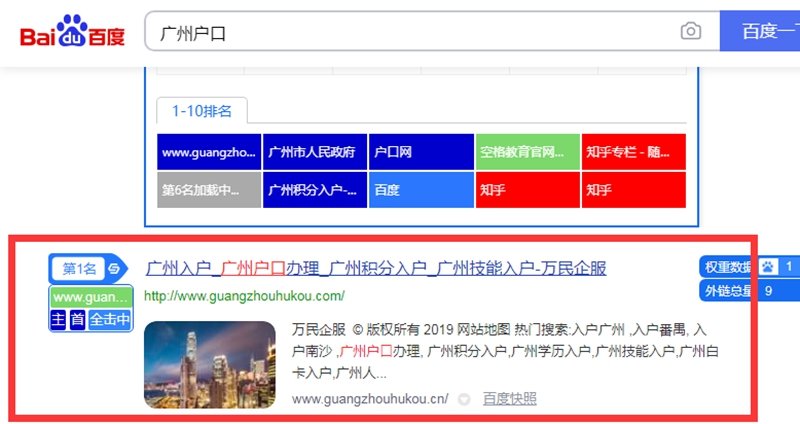Open the 广州入户_广州户口办理 result title link
This screenshot has width=800, height=424.
tap(376, 268)
